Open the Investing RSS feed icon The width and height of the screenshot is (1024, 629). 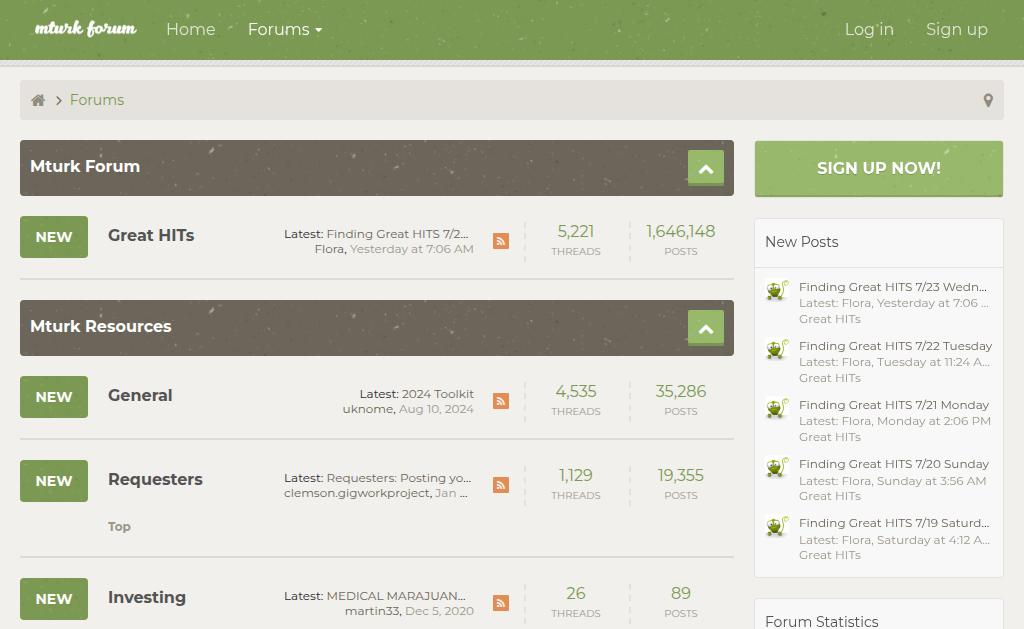click(501, 603)
